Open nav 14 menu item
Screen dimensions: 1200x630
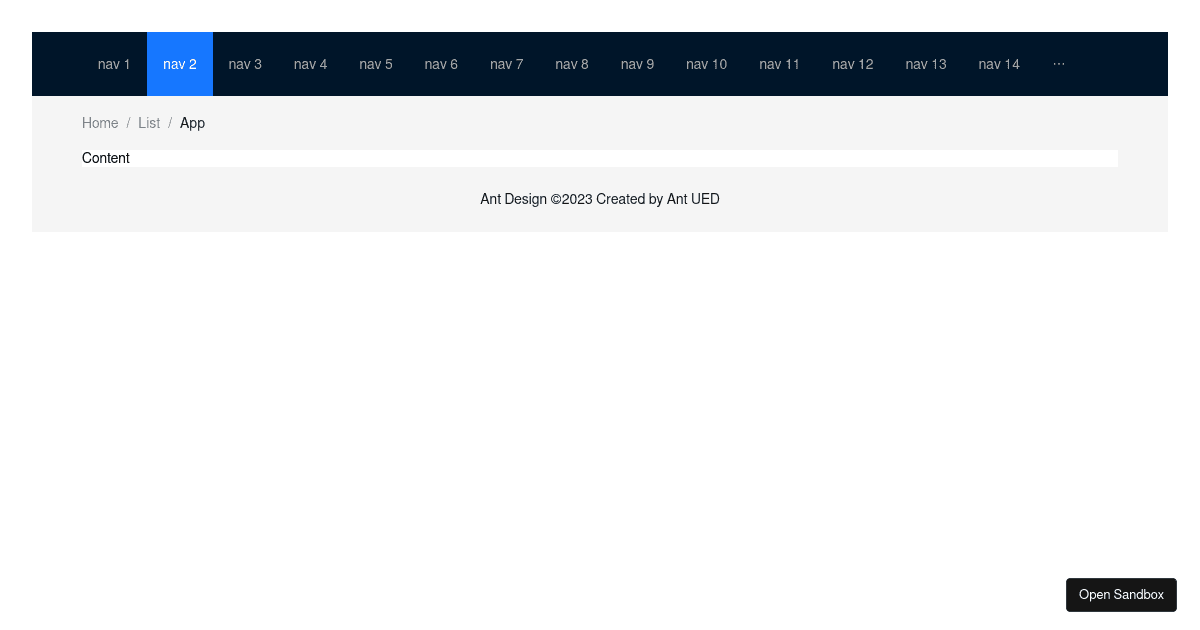(x=999, y=64)
